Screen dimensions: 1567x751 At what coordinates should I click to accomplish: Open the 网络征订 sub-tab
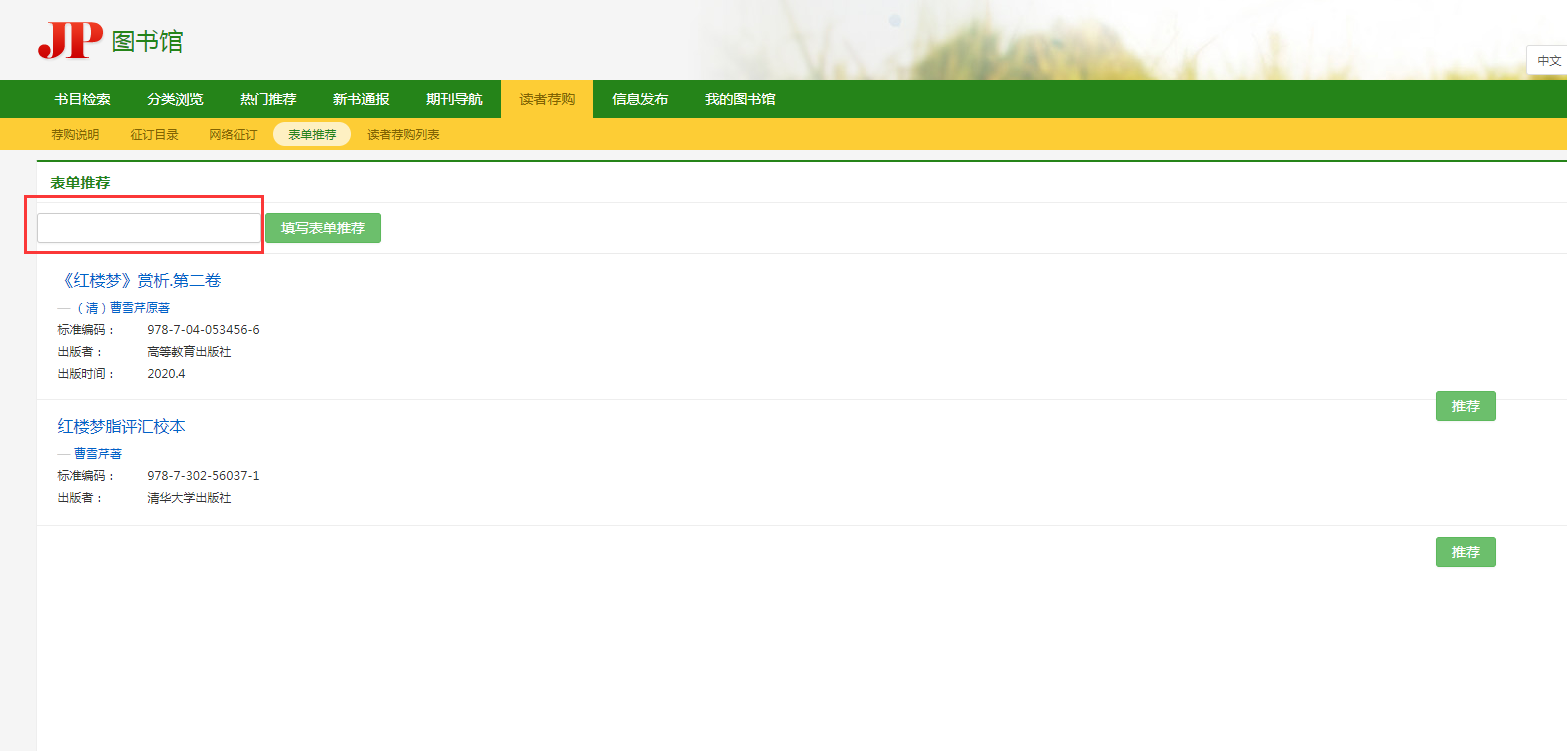point(233,134)
